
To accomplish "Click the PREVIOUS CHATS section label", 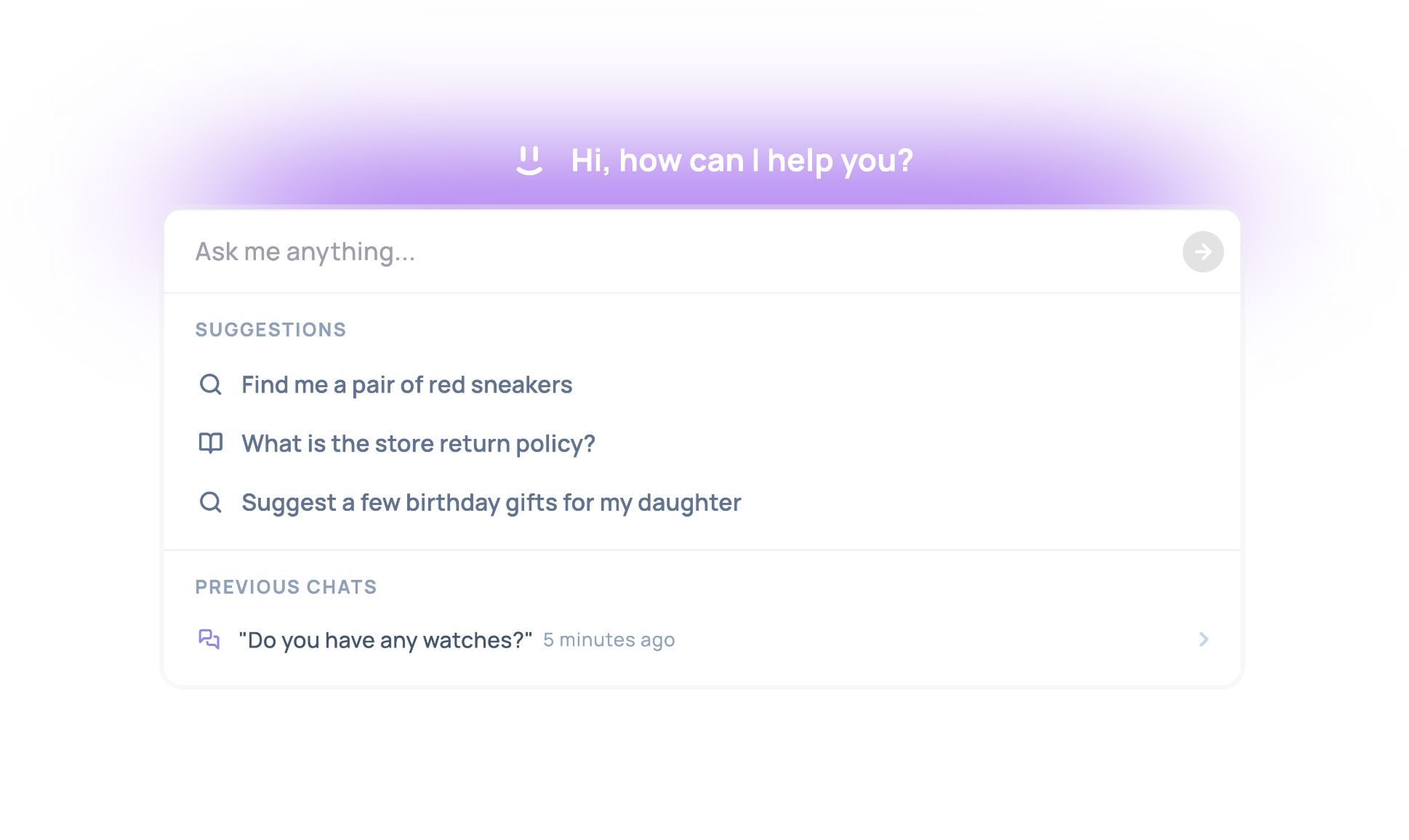I will (286, 587).
